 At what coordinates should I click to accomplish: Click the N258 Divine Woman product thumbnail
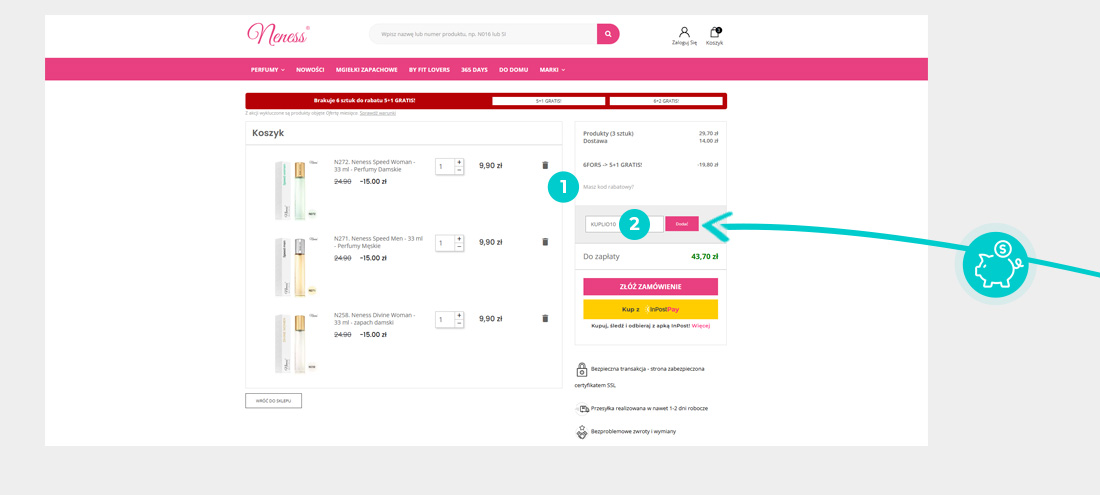pos(296,343)
